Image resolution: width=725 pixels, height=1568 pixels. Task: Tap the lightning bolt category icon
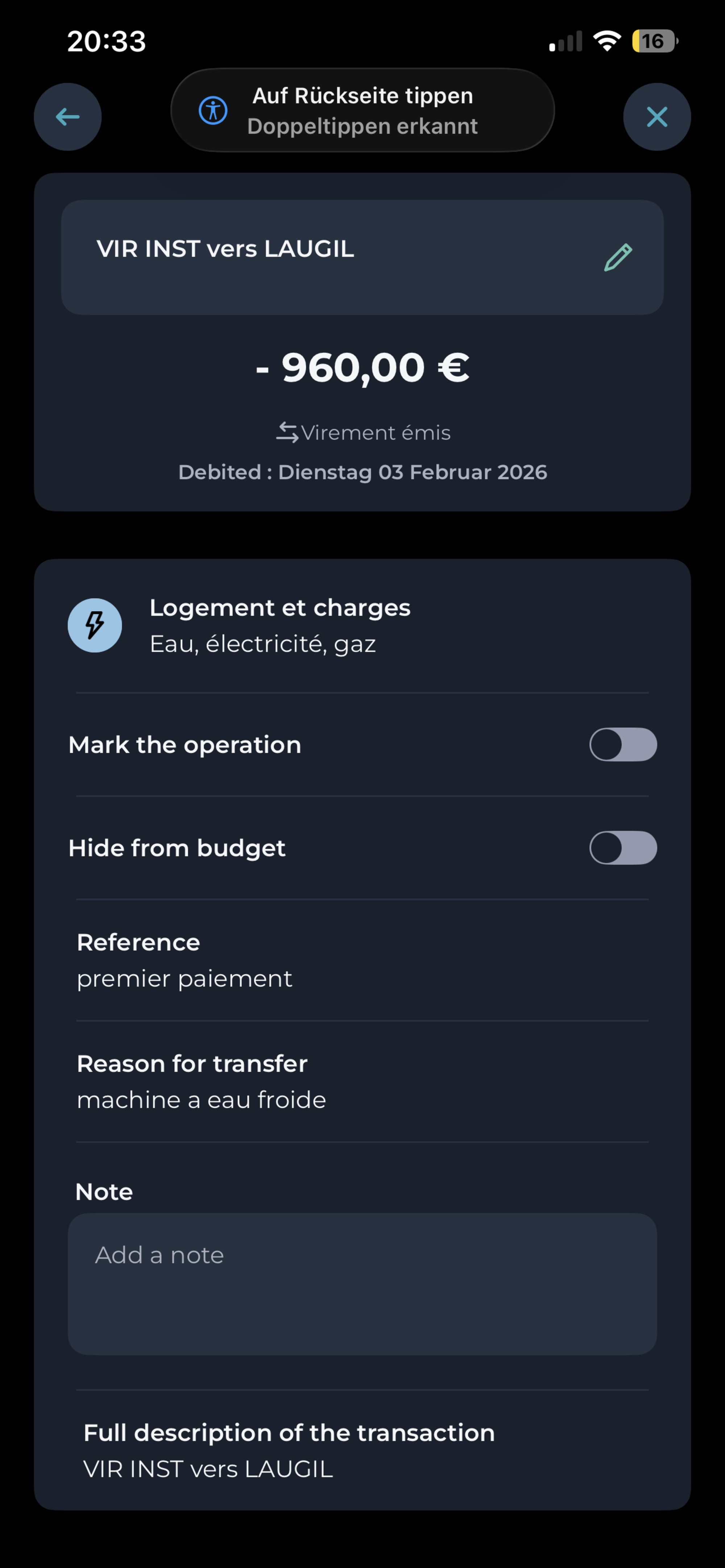pos(95,625)
